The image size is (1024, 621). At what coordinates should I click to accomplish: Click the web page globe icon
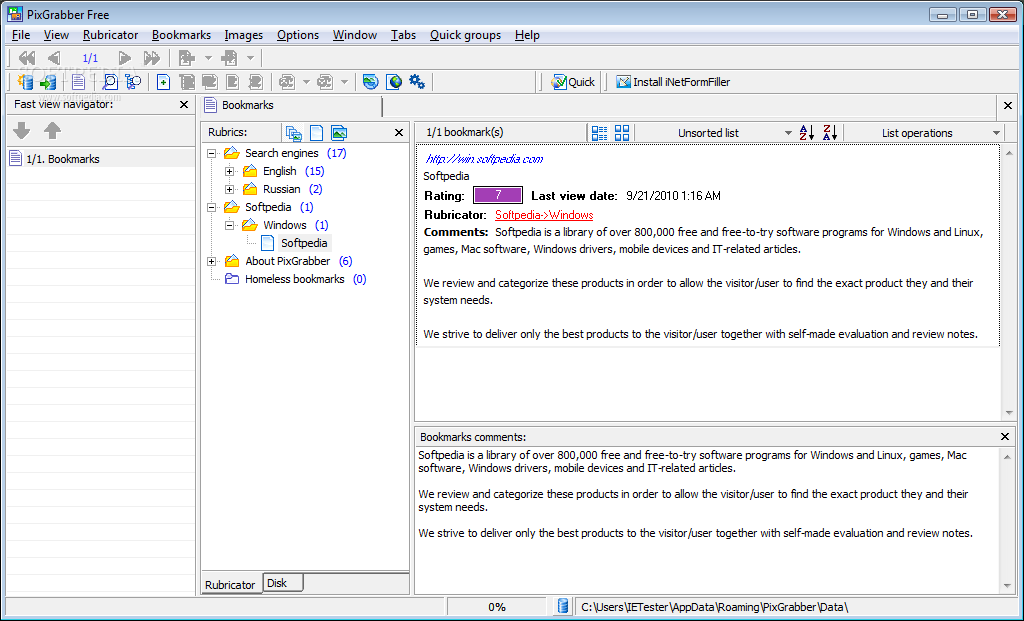point(394,82)
